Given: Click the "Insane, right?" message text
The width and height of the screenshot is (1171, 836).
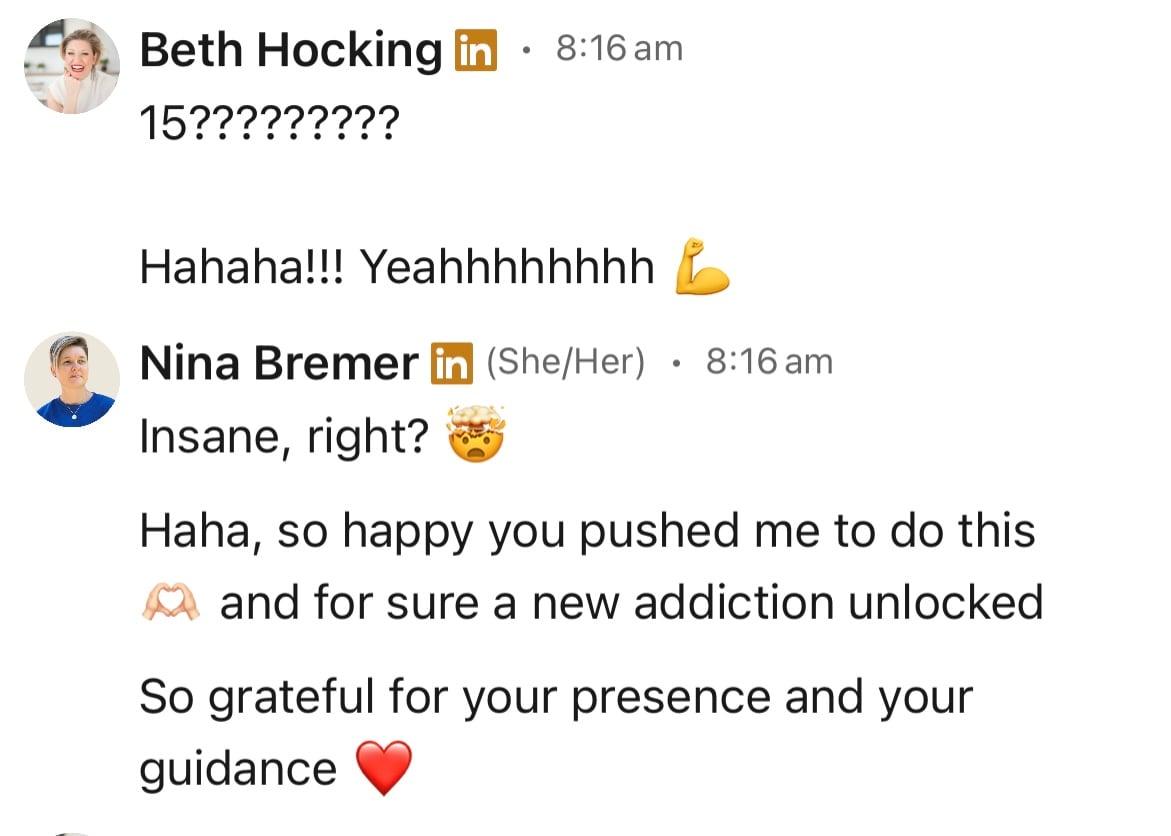Looking at the screenshot, I should point(285,437).
